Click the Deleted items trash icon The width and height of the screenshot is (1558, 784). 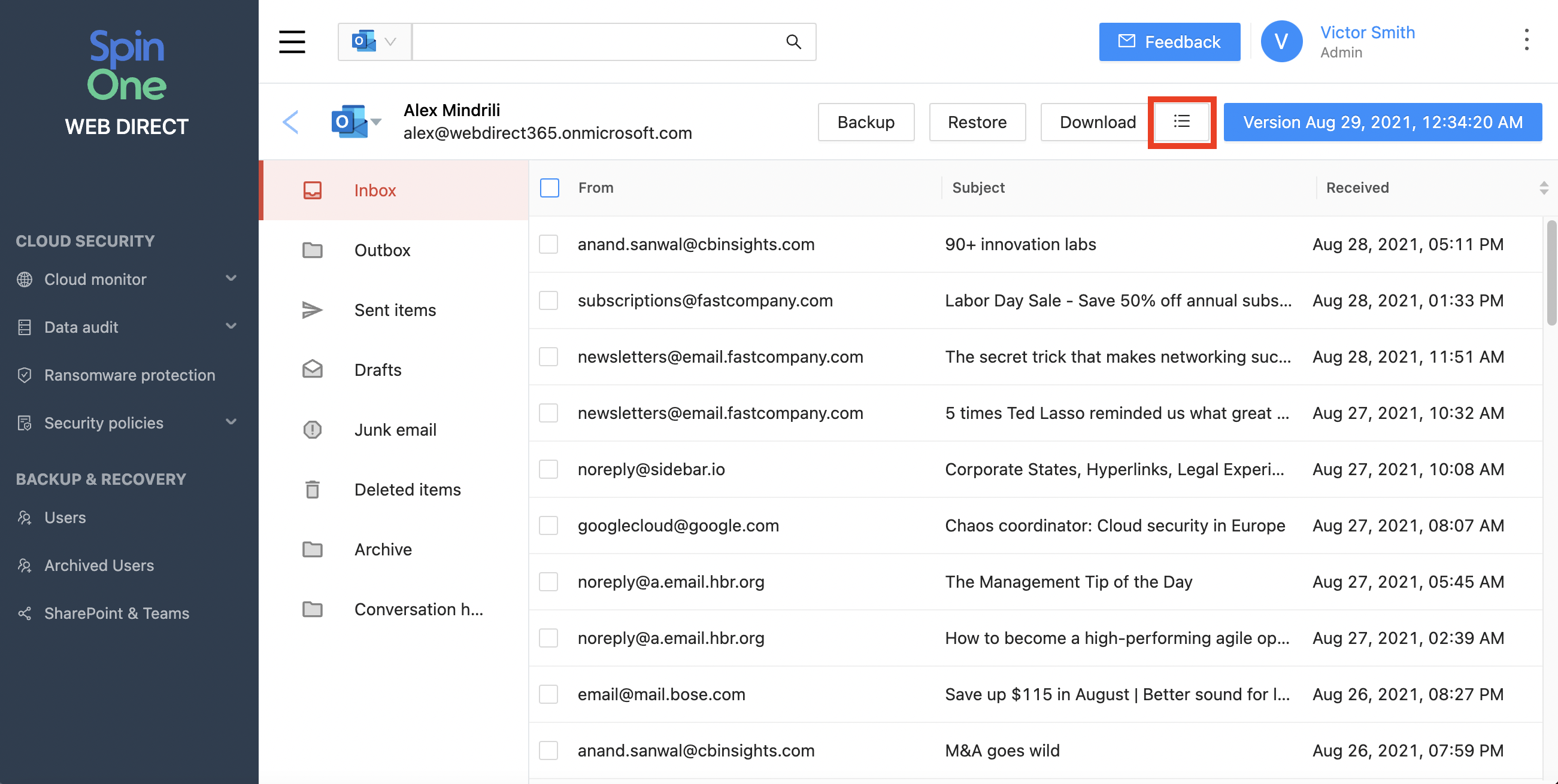click(312, 490)
